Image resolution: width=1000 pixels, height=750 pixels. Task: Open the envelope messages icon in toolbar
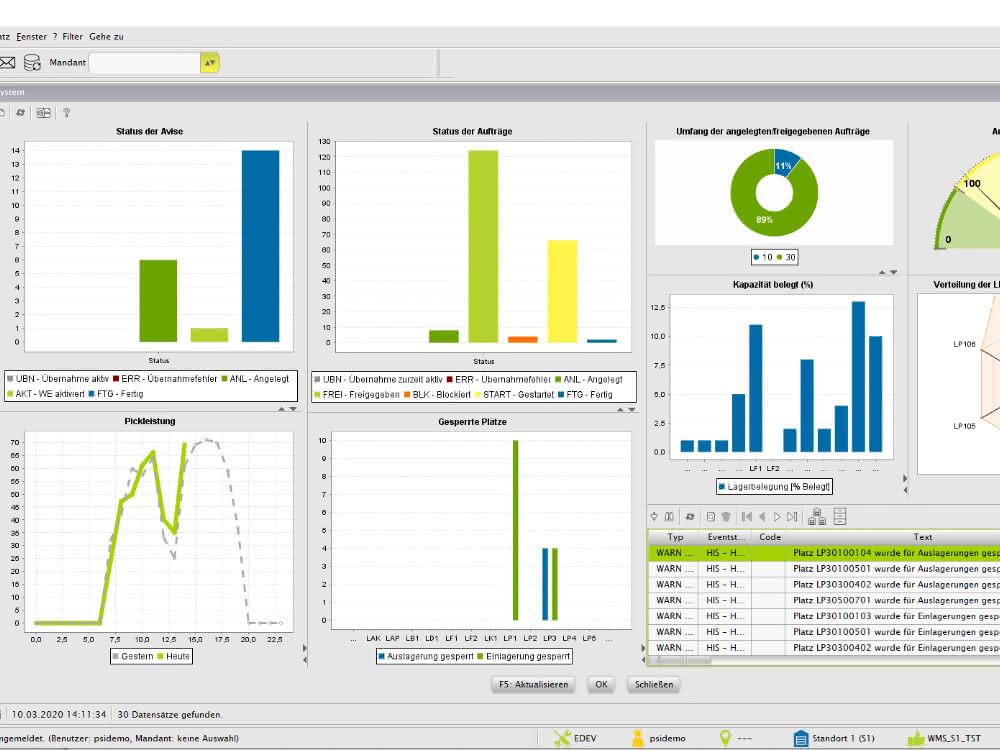(x=7, y=62)
